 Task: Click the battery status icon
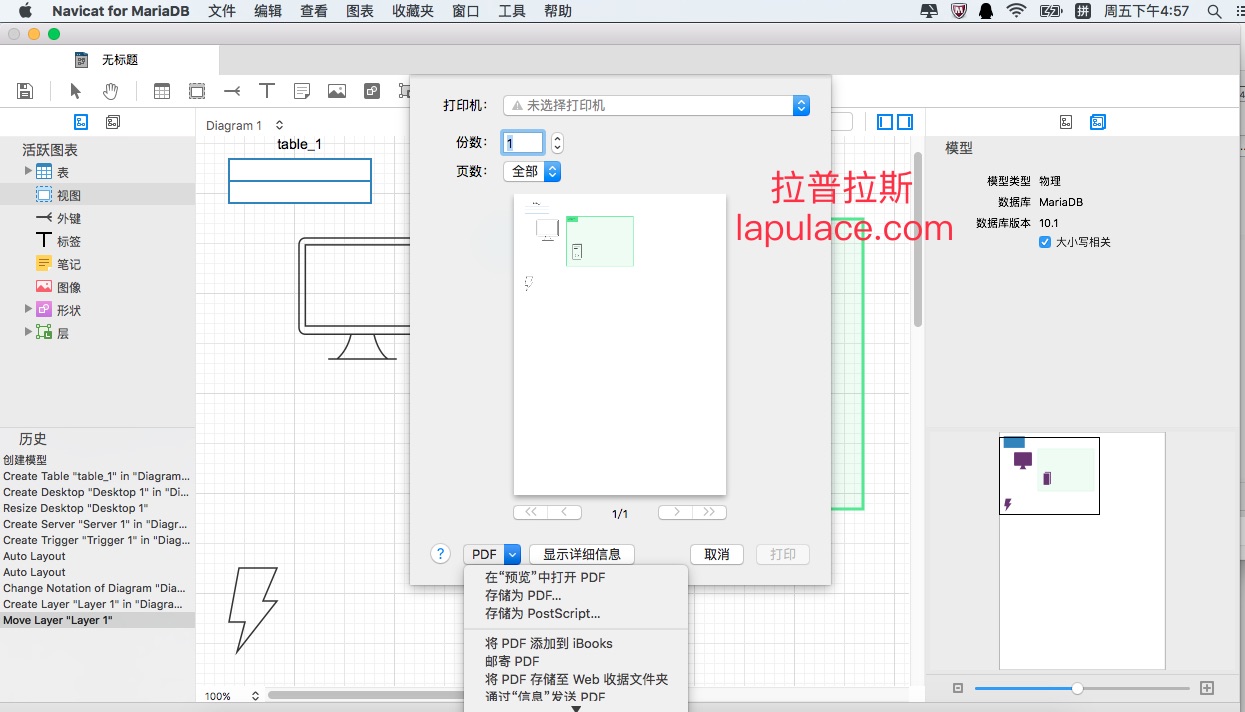tap(1051, 11)
